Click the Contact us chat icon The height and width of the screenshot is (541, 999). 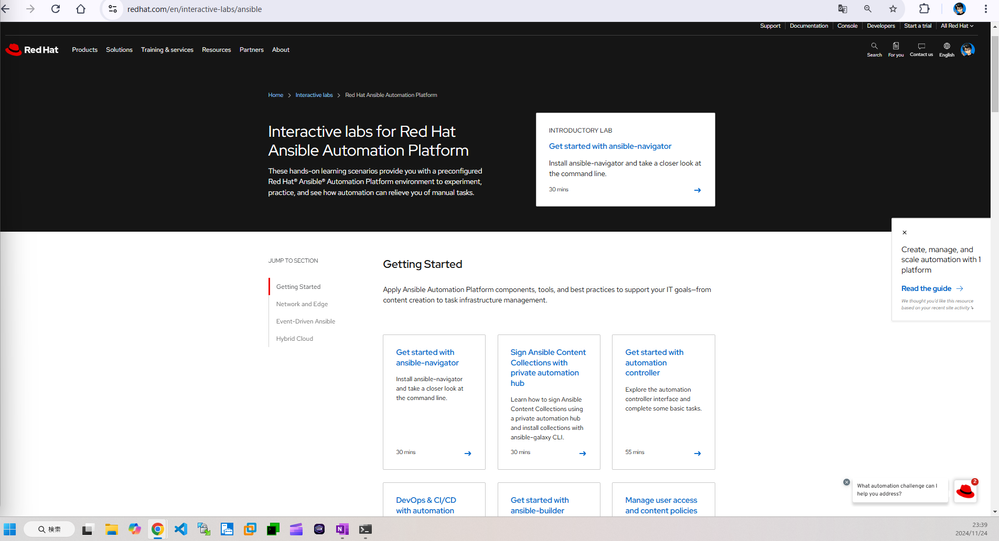click(x=921, y=47)
